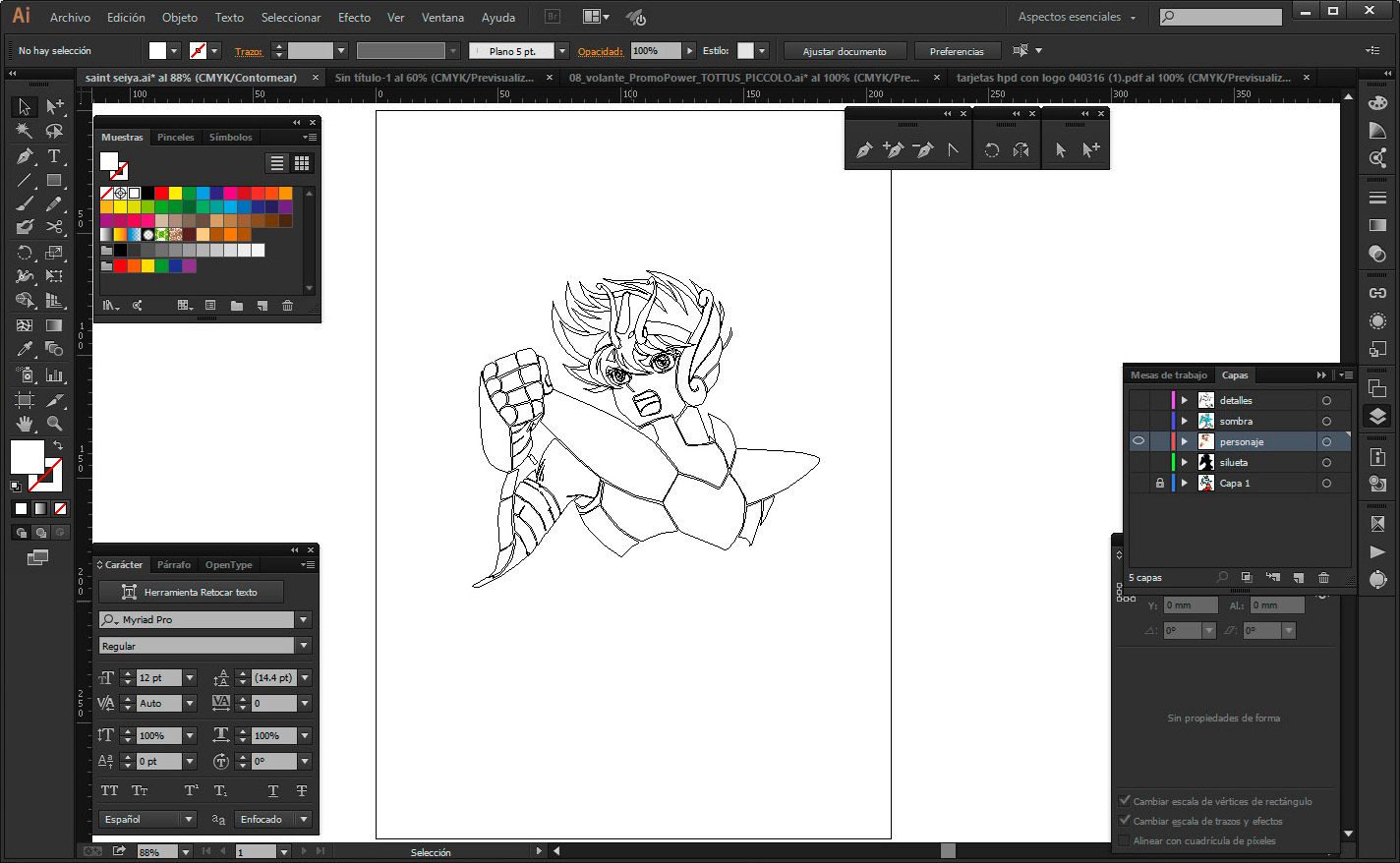Pick the red swatch in Muestras top row

[x=161, y=194]
